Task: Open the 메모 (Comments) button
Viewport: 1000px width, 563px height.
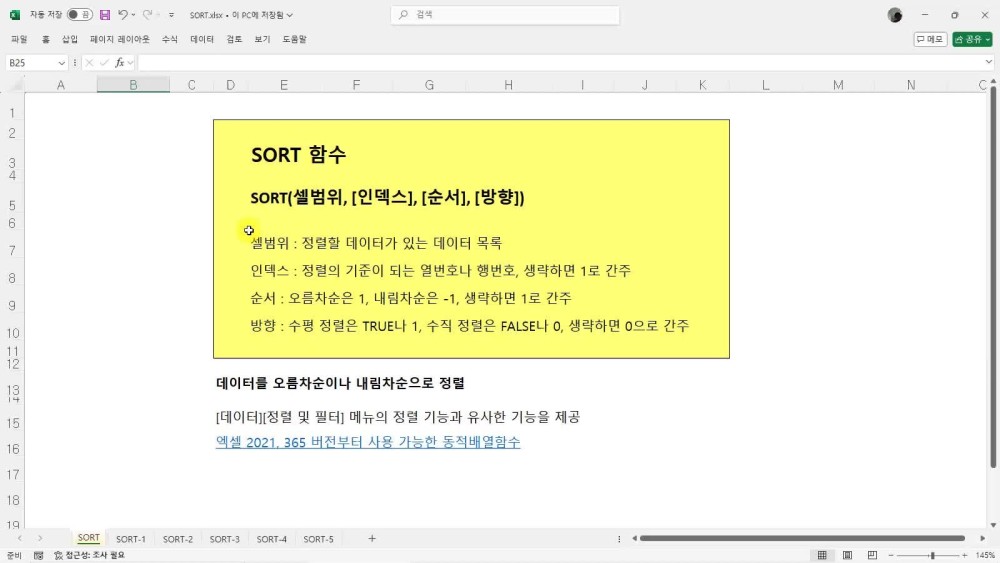Action: point(930,39)
